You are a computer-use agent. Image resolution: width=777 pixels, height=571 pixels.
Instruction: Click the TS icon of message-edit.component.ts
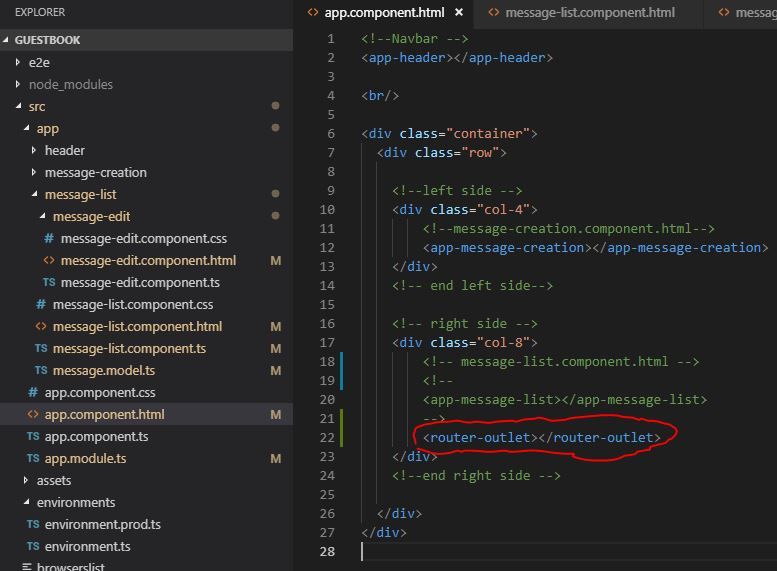49,283
